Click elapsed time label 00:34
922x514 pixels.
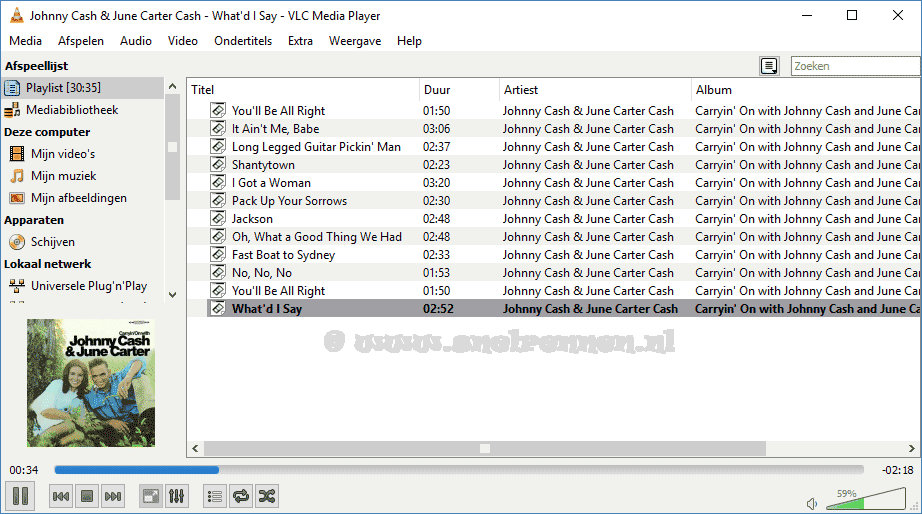[24, 470]
